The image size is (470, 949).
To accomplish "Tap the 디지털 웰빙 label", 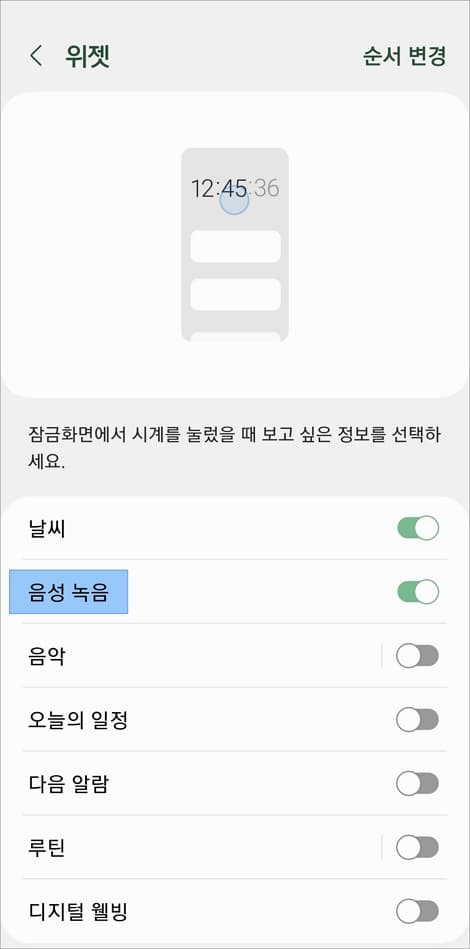I will pyautogui.click(x=78, y=911).
